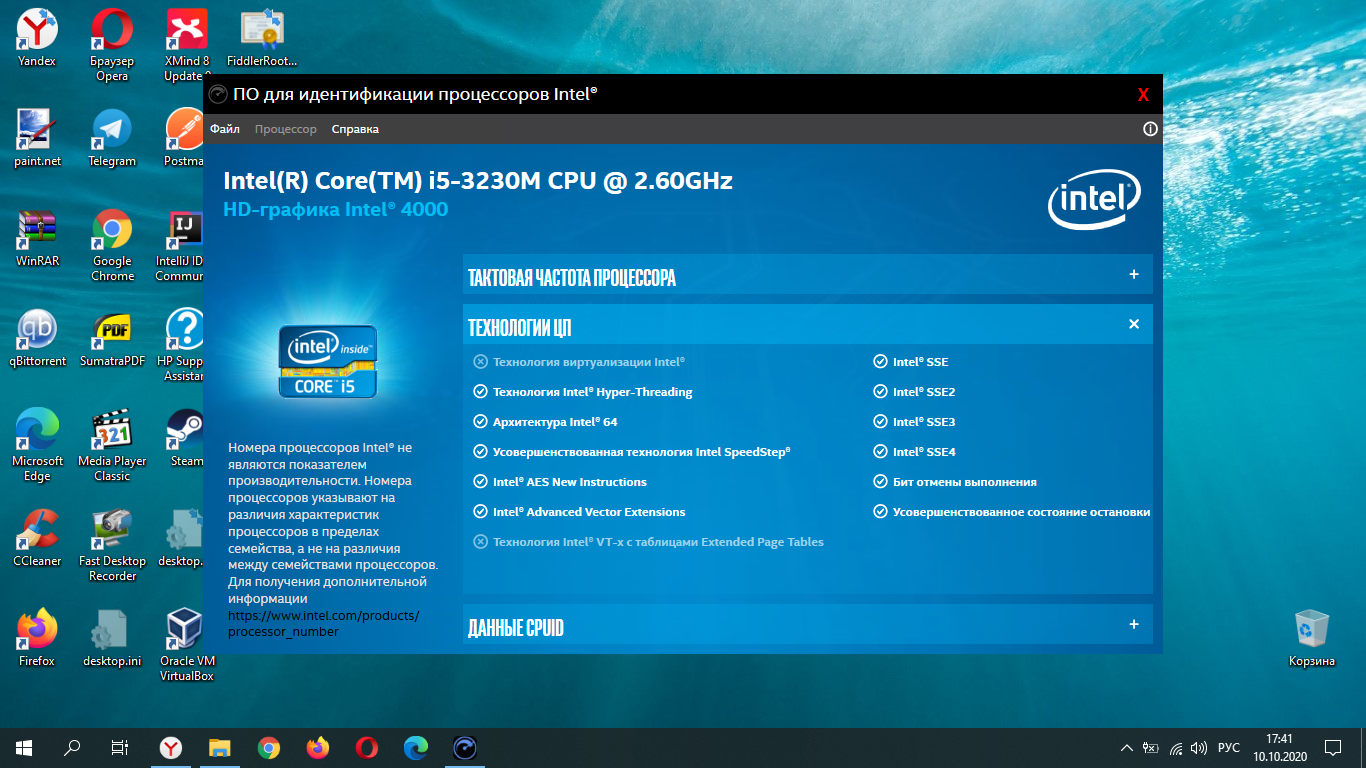This screenshot has height=768, width=1366.
Task: Click the Intel identification app taskbar icon
Action: coord(465,747)
